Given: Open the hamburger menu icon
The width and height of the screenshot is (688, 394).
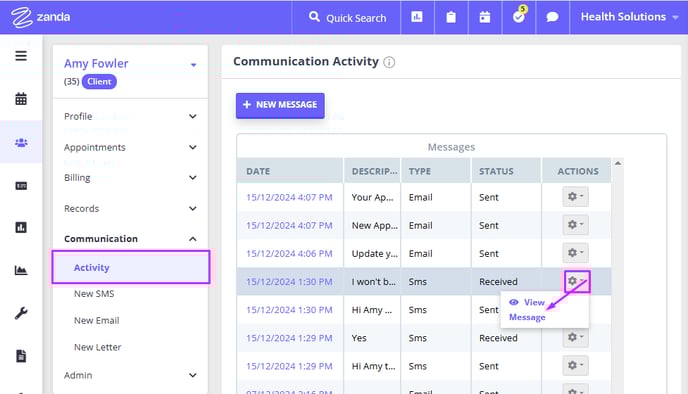Looking at the screenshot, I should pos(21,56).
